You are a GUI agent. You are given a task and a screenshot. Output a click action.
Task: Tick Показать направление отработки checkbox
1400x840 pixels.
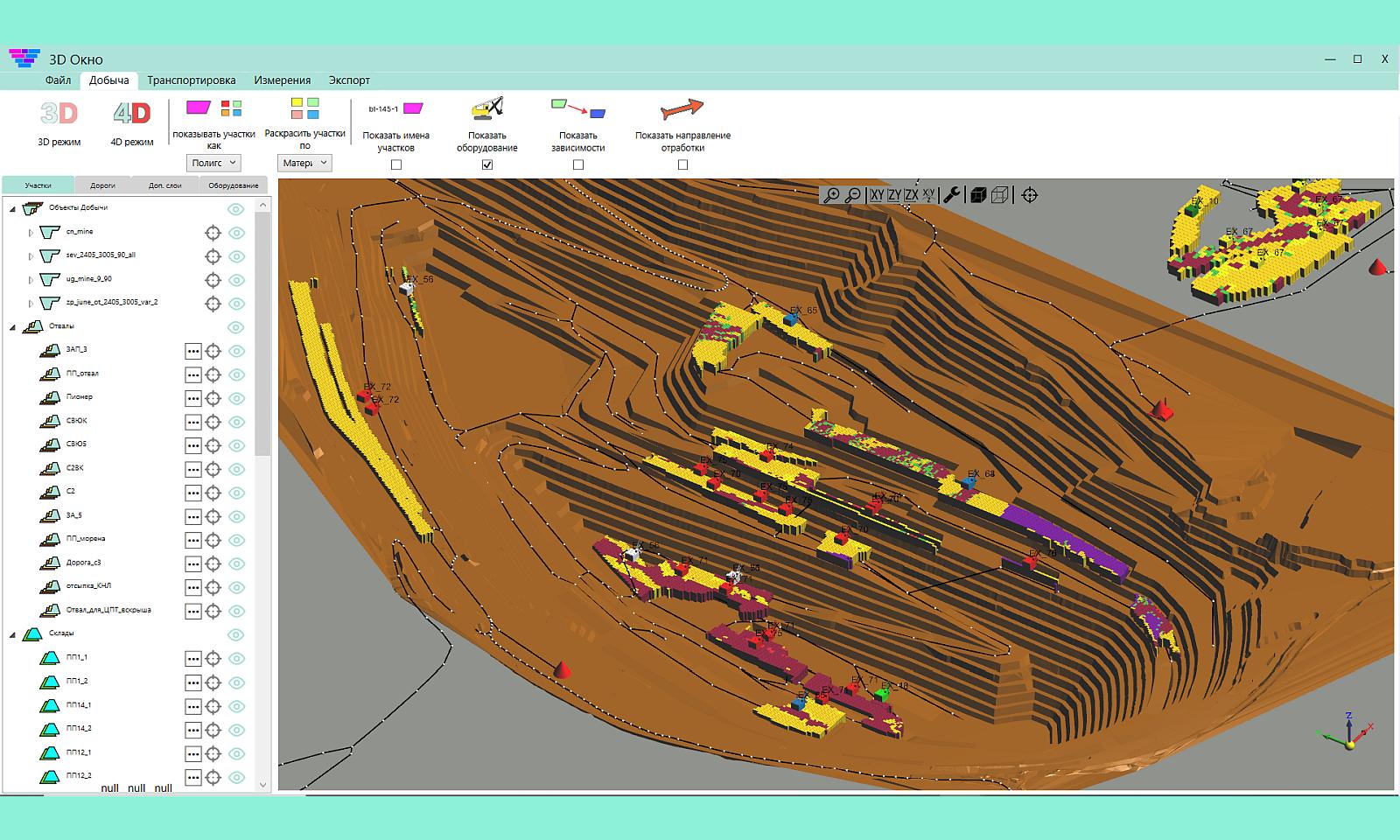[683, 164]
